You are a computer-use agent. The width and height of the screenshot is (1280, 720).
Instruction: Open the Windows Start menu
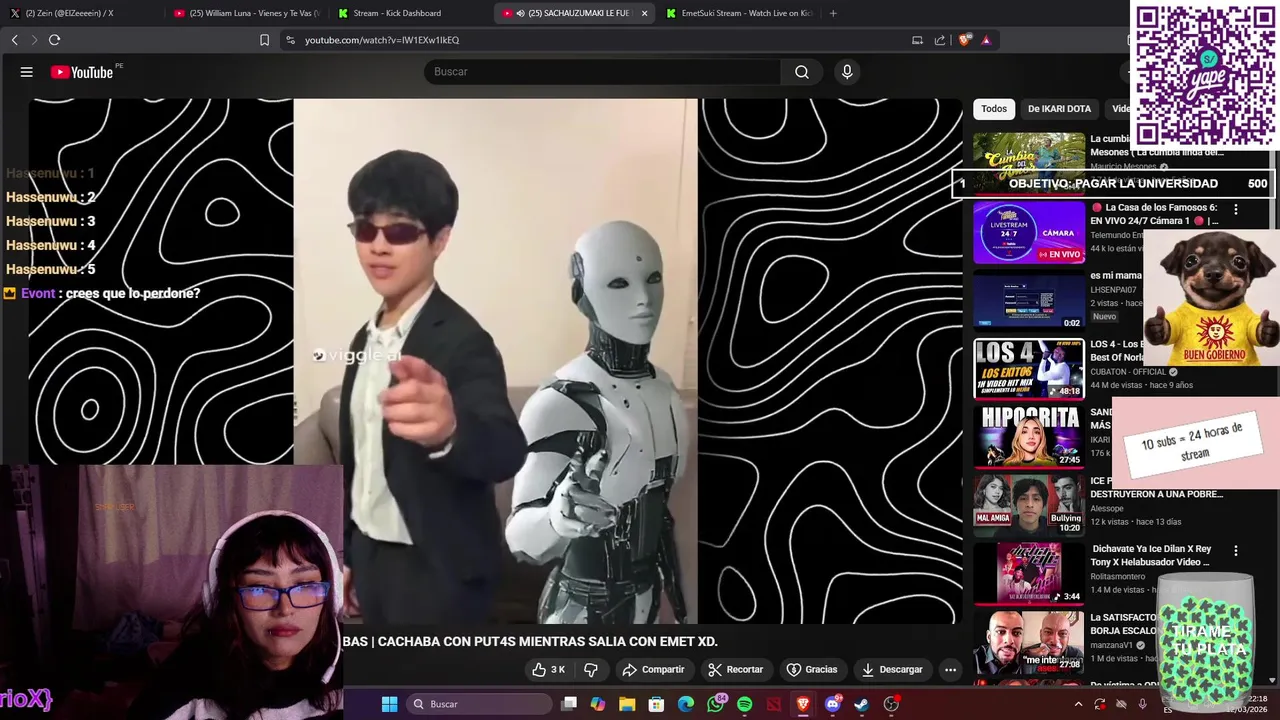pyautogui.click(x=389, y=704)
